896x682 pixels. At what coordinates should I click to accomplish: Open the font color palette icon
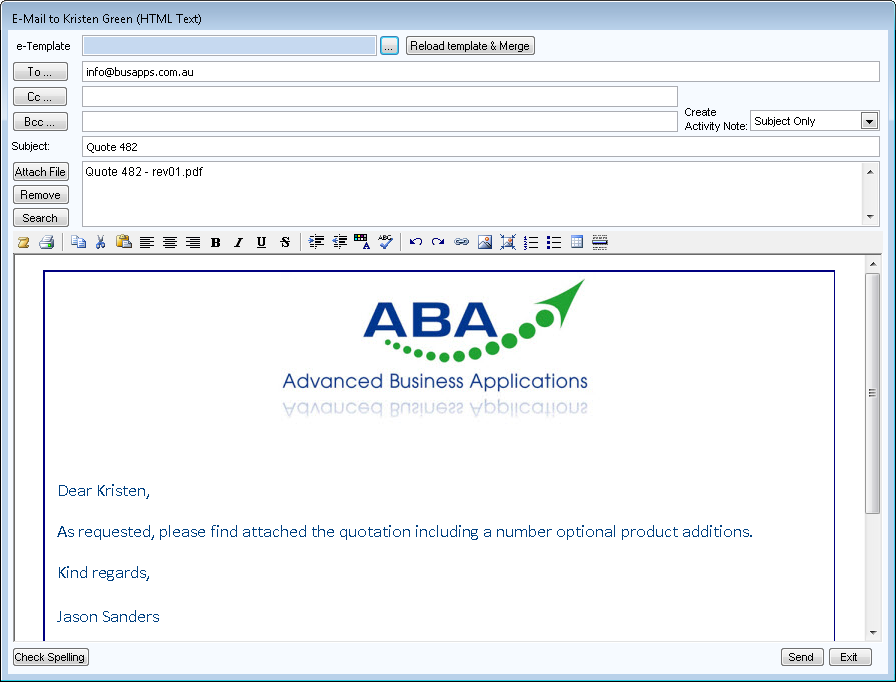point(362,242)
